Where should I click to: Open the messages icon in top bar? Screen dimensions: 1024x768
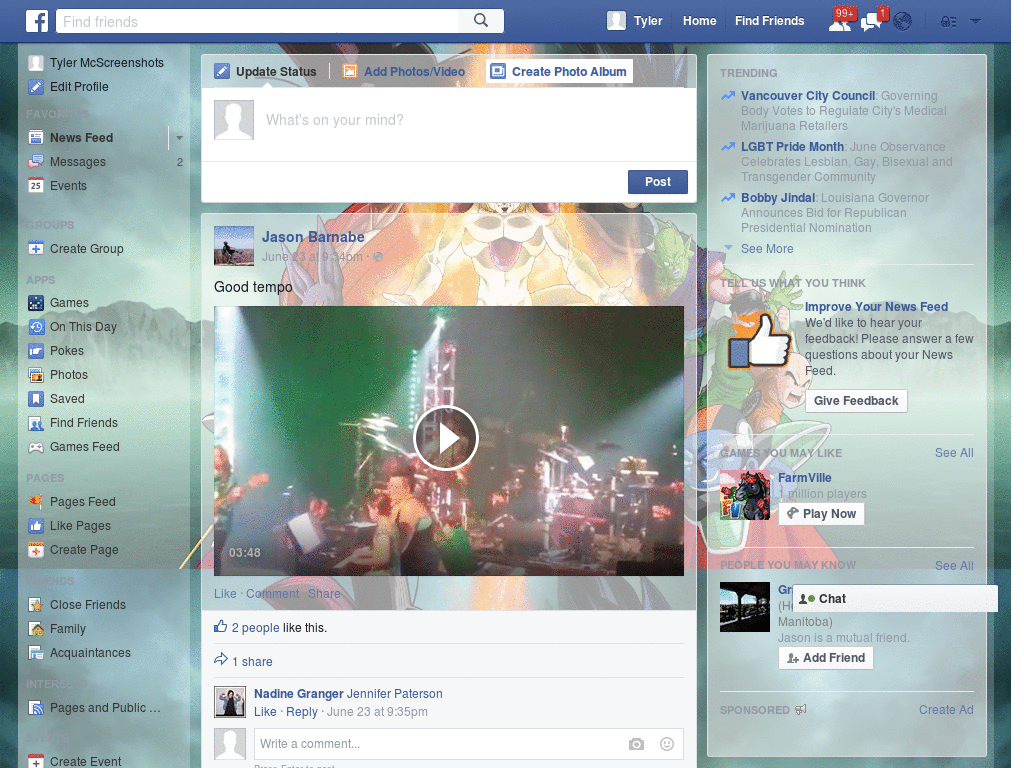click(872, 21)
